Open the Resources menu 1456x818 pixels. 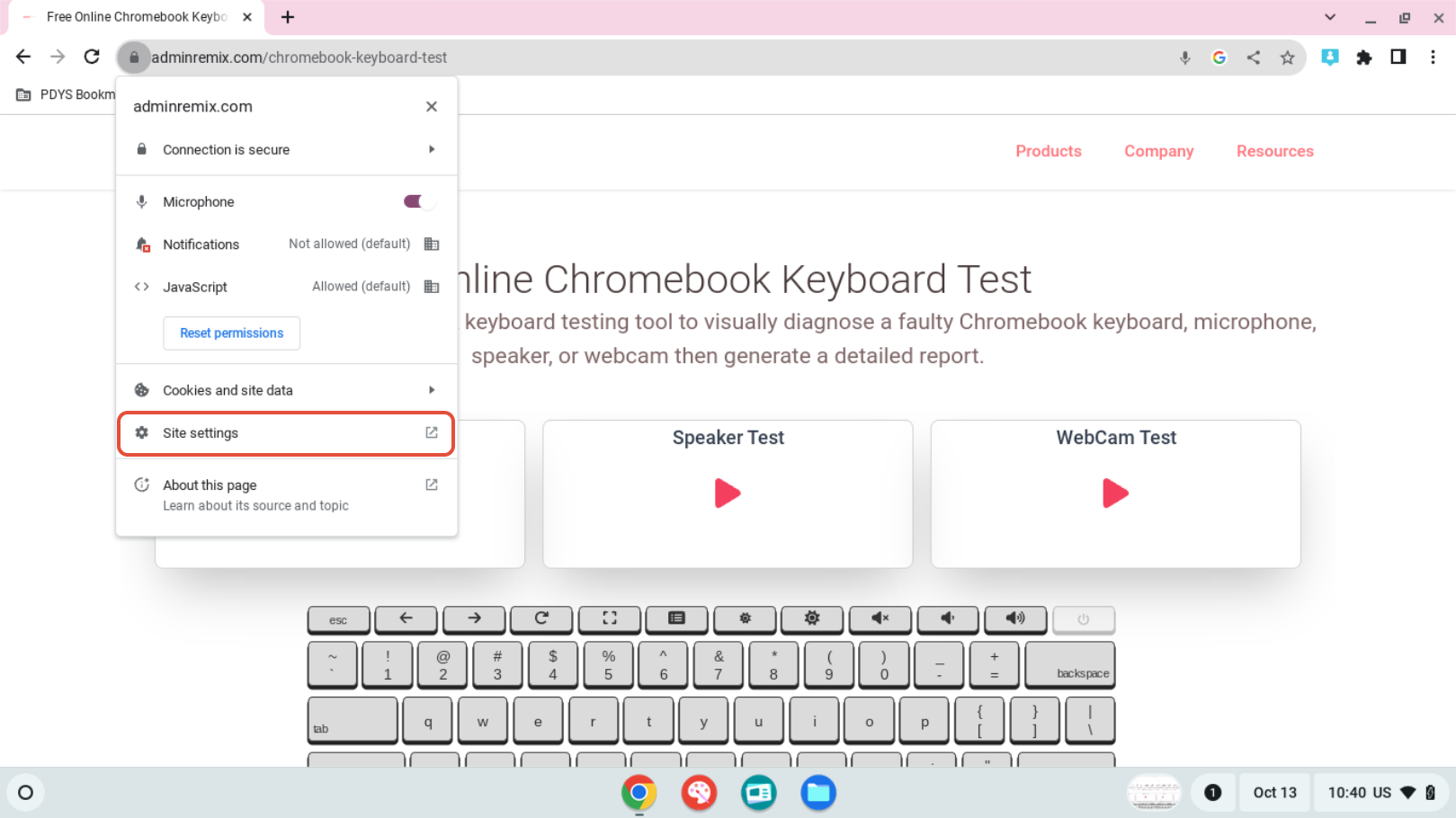[1275, 151]
